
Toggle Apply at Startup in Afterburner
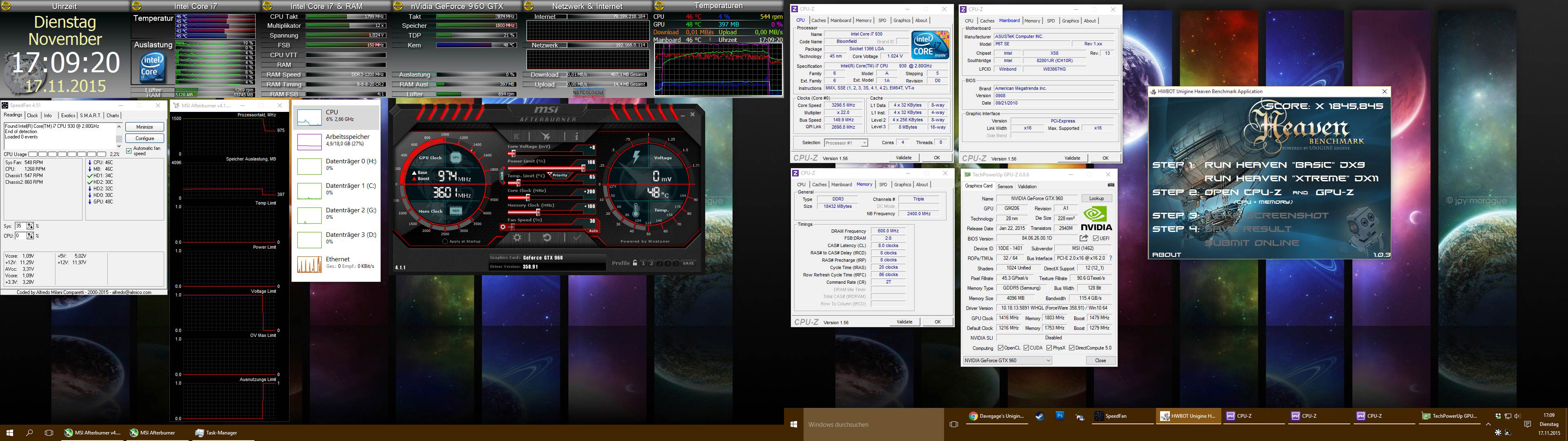click(445, 242)
